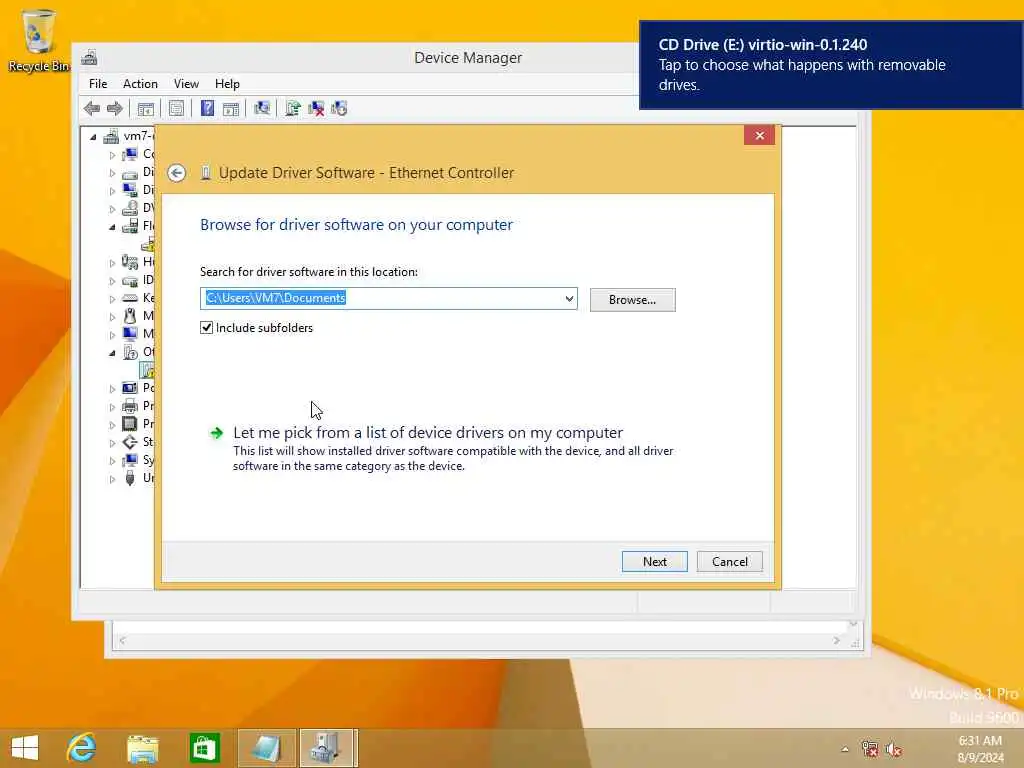The height and width of the screenshot is (768, 1024).
Task: Select the Universal Serial Bus controllers icon
Action: coord(130,478)
